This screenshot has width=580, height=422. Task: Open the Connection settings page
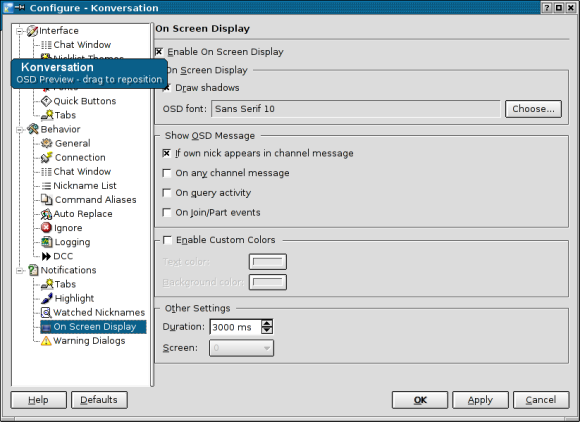(80, 158)
